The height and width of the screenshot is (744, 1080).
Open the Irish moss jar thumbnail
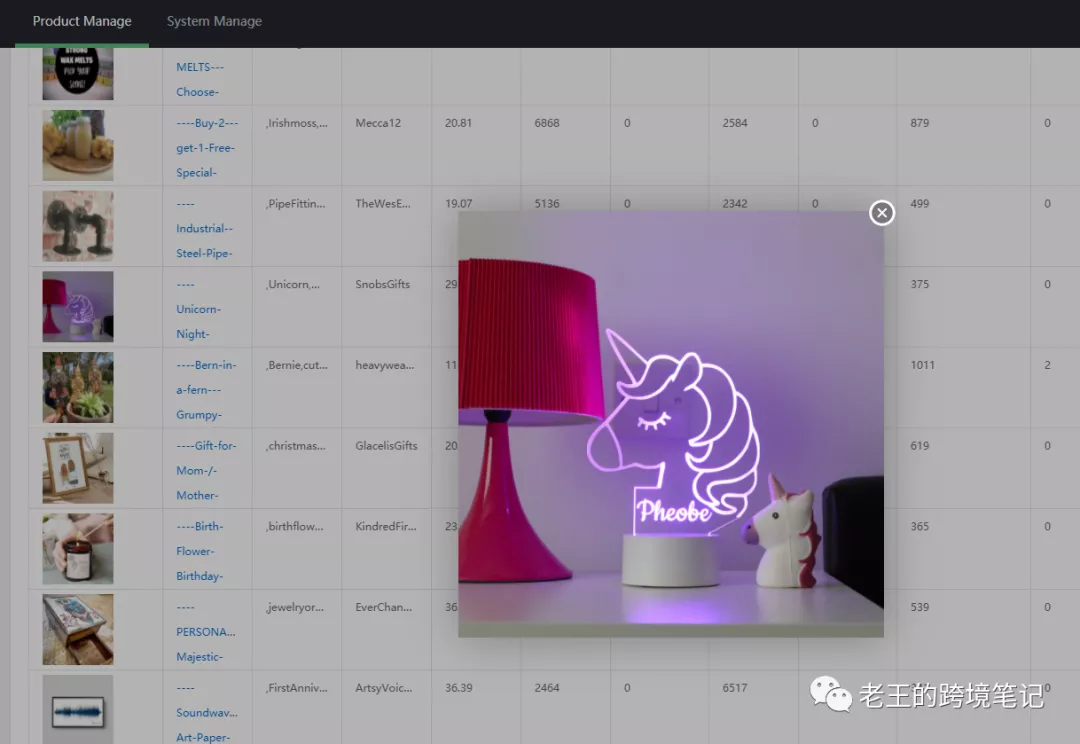click(x=78, y=145)
